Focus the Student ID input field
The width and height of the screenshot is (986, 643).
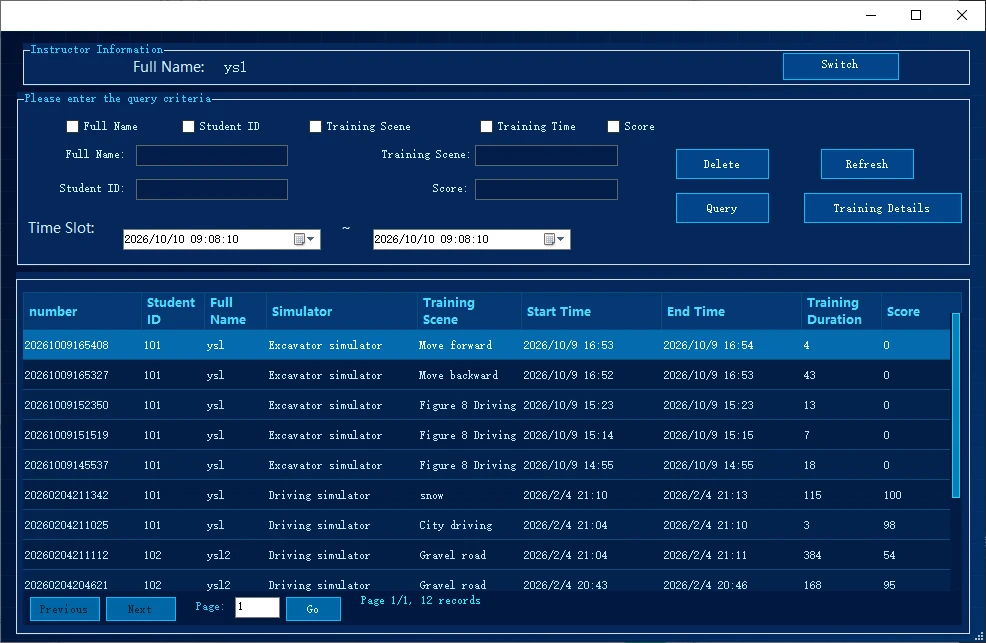click(212, 189)
